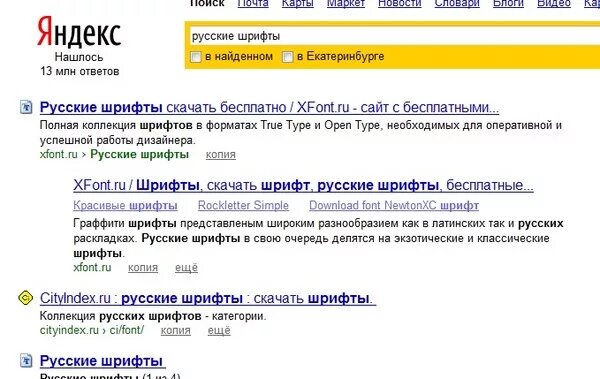This screenshot has height=379, width=600.
Task: Click 'Нашлось' text under logo
Action: click(79, 57)
